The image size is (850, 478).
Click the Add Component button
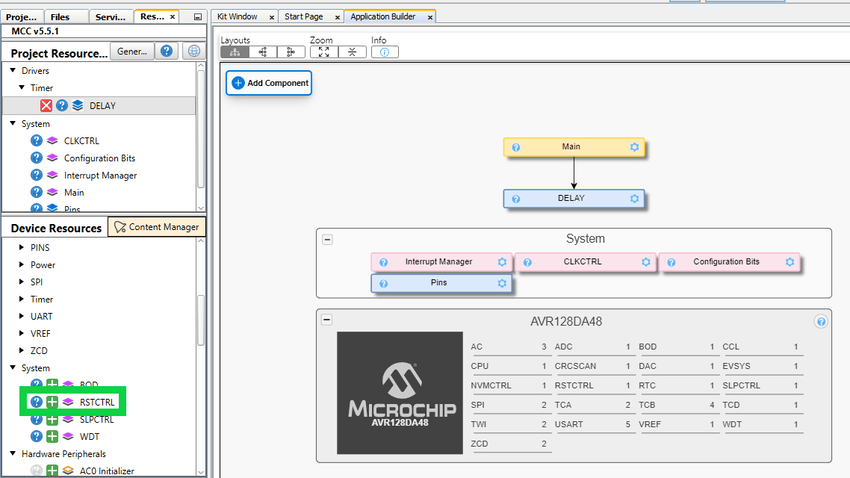click(x=269, y=83)
